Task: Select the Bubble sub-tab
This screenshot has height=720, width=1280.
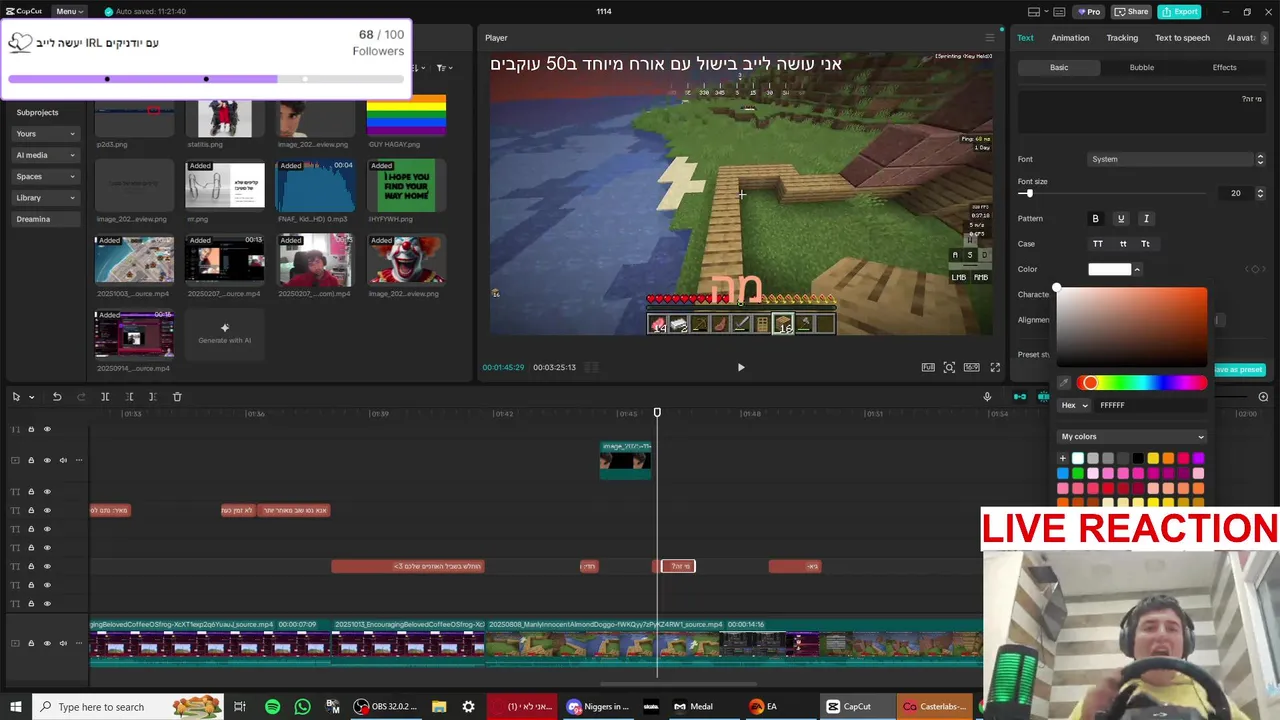Action: click(1141, 67)
